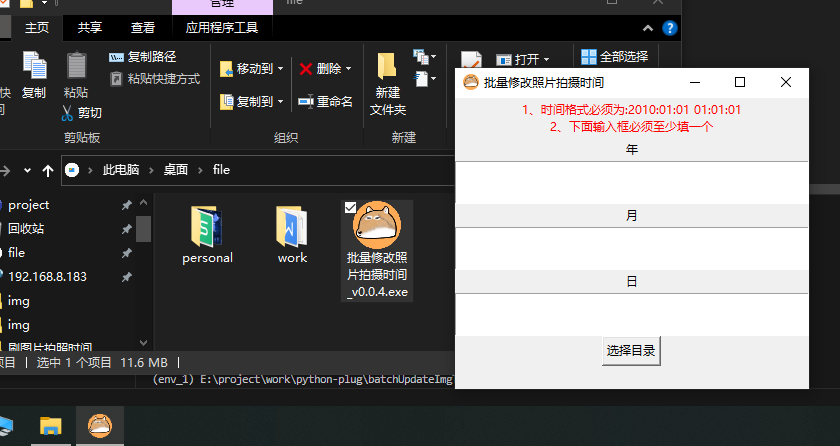
Task: Uncheck the checkbox on the exe file
Action: [x=350, y=208]
